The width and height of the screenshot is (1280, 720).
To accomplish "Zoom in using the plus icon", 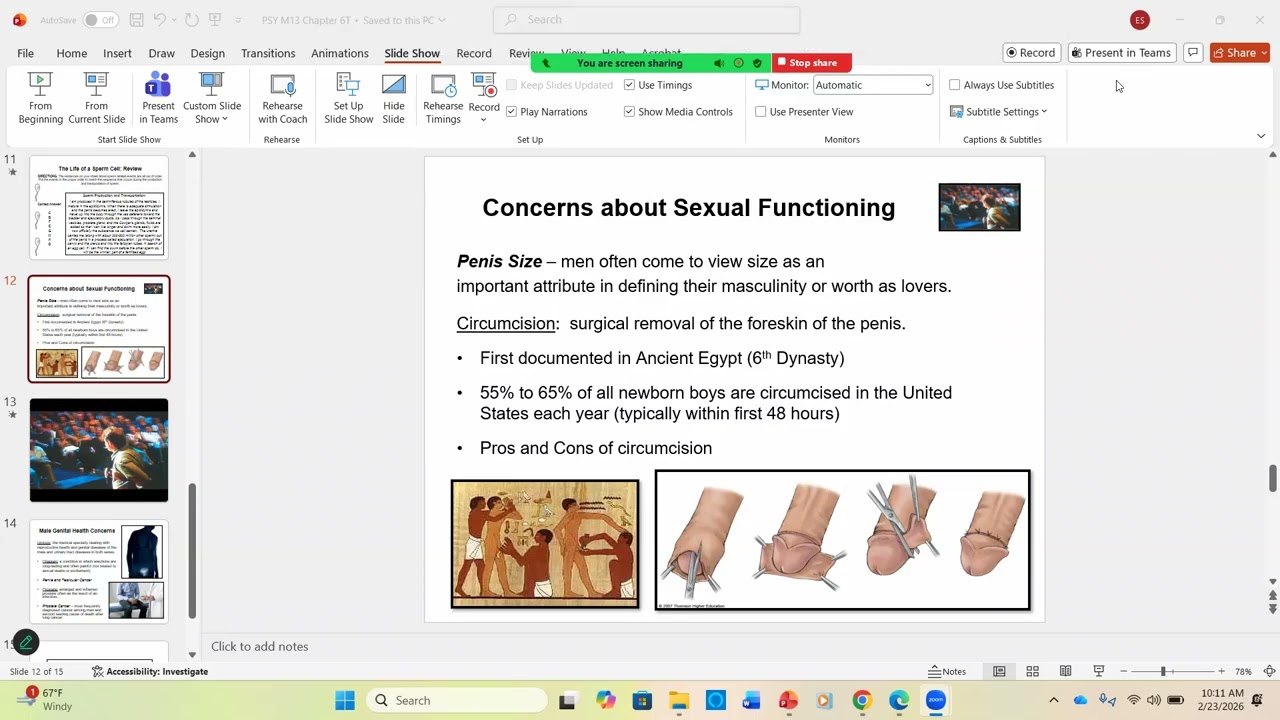I will [x=1221, y=671].
